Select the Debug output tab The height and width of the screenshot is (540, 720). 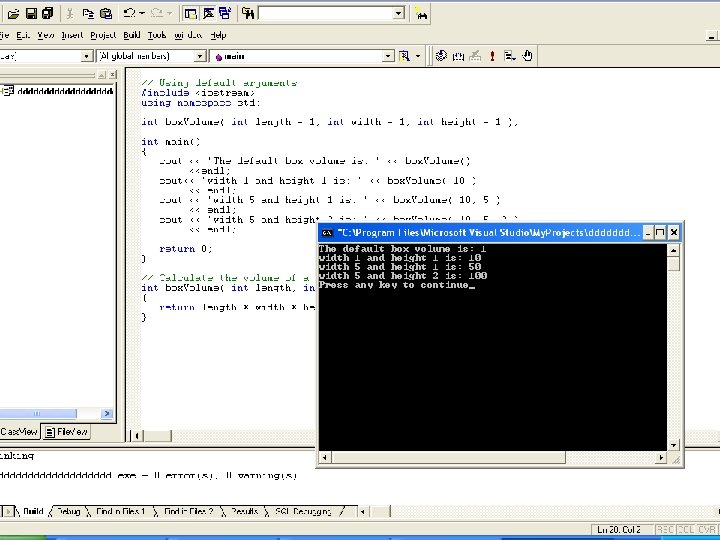coord(68,511)
